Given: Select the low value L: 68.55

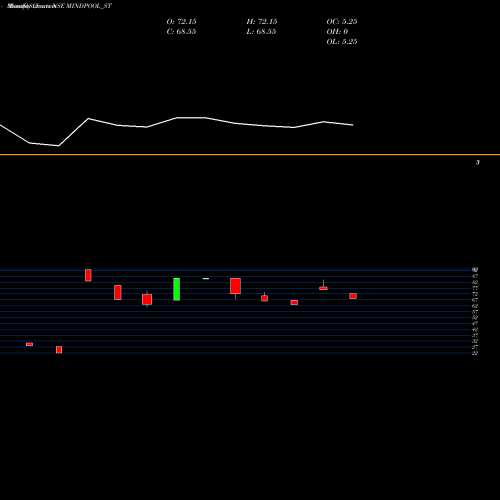Looking at the screenshot, I should [x=261, y=32].
